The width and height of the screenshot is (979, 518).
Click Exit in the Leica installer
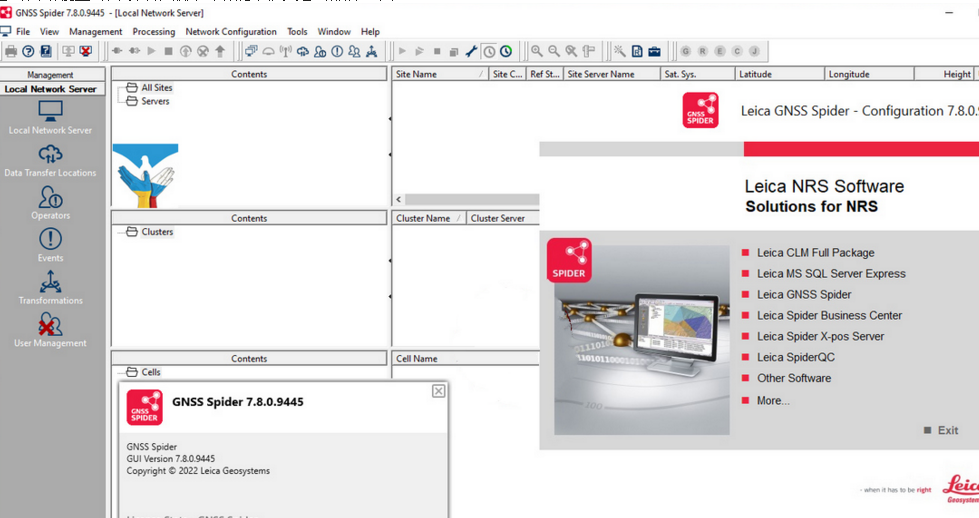[x=947, y=430]
